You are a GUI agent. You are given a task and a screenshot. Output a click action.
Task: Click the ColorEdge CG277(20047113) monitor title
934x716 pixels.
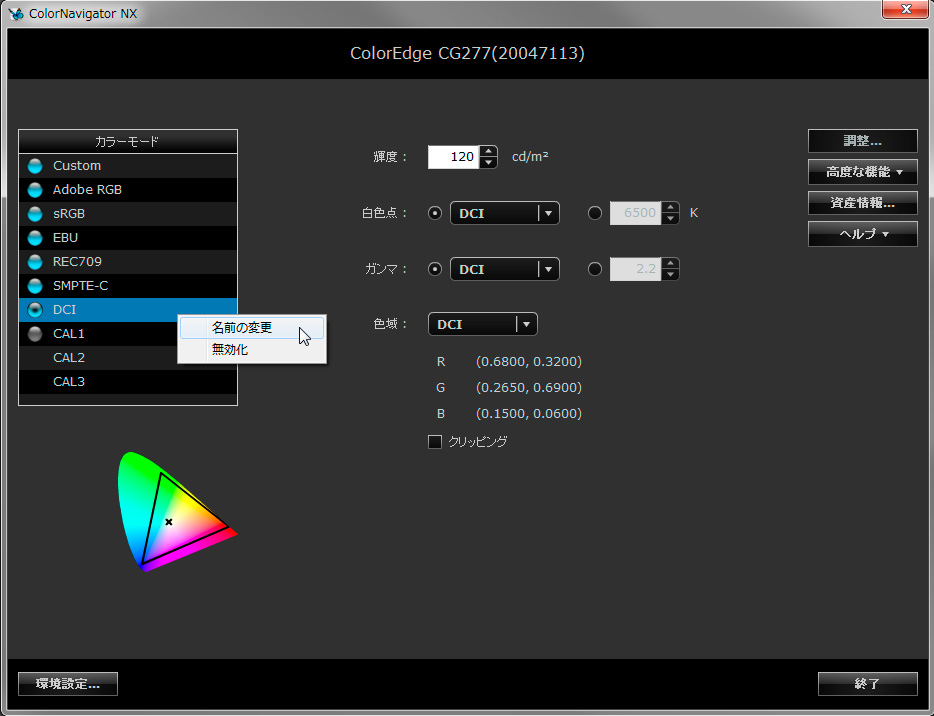[467, 53]
